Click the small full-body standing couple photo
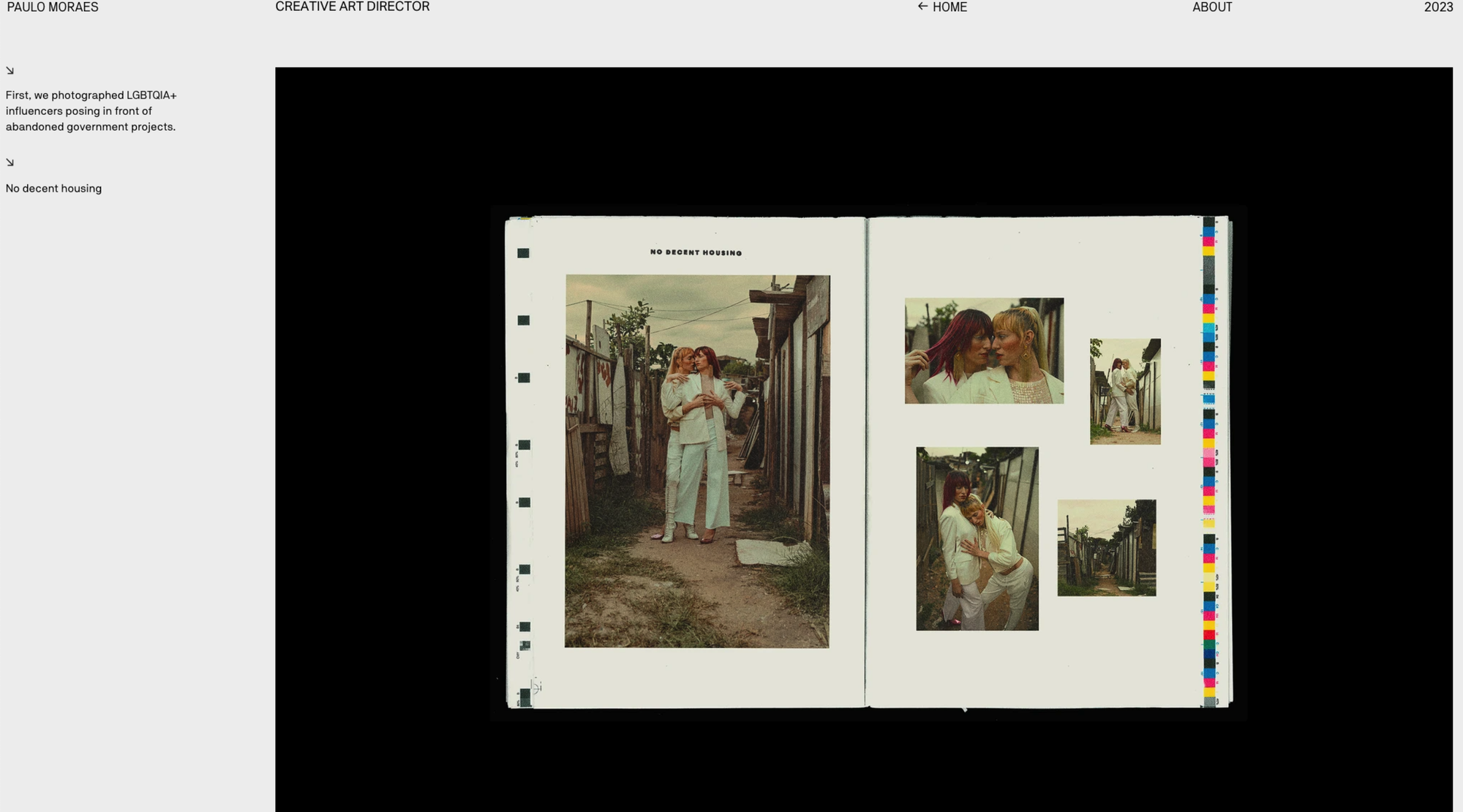This screenshot has height=812, width=1463. (1125, 391)
